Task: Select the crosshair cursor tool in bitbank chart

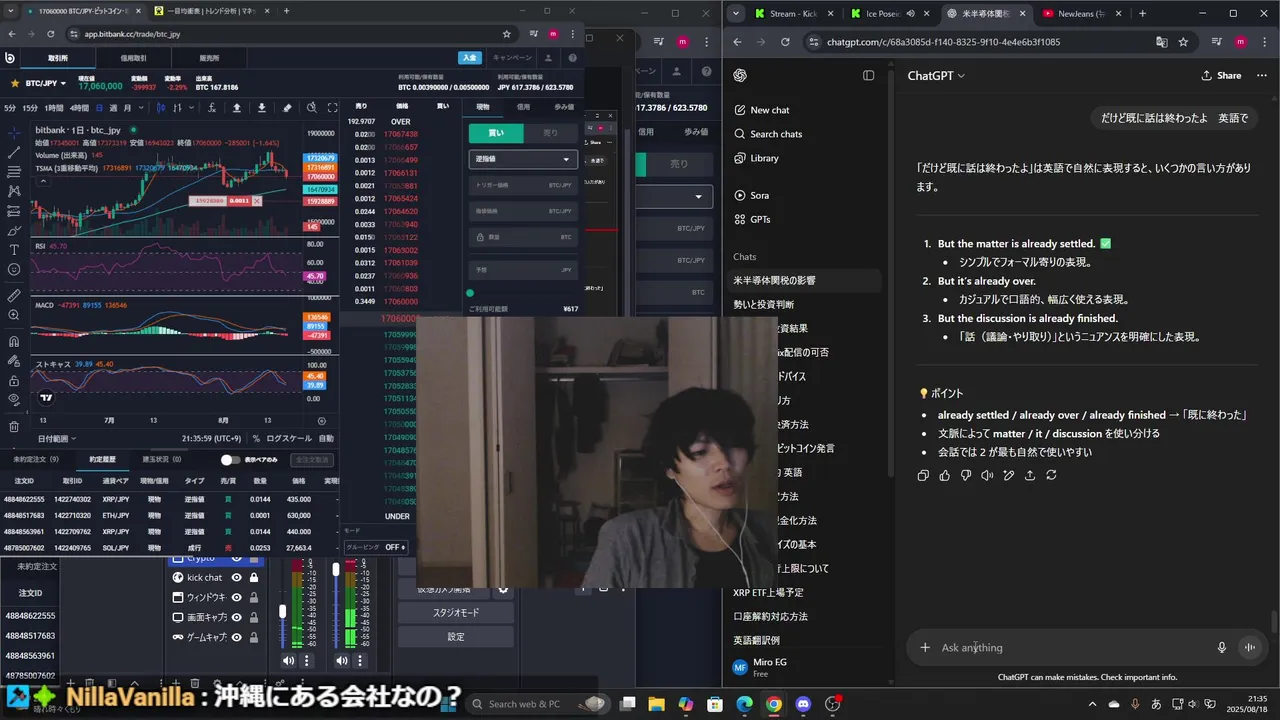Action: tap(14, 133)
